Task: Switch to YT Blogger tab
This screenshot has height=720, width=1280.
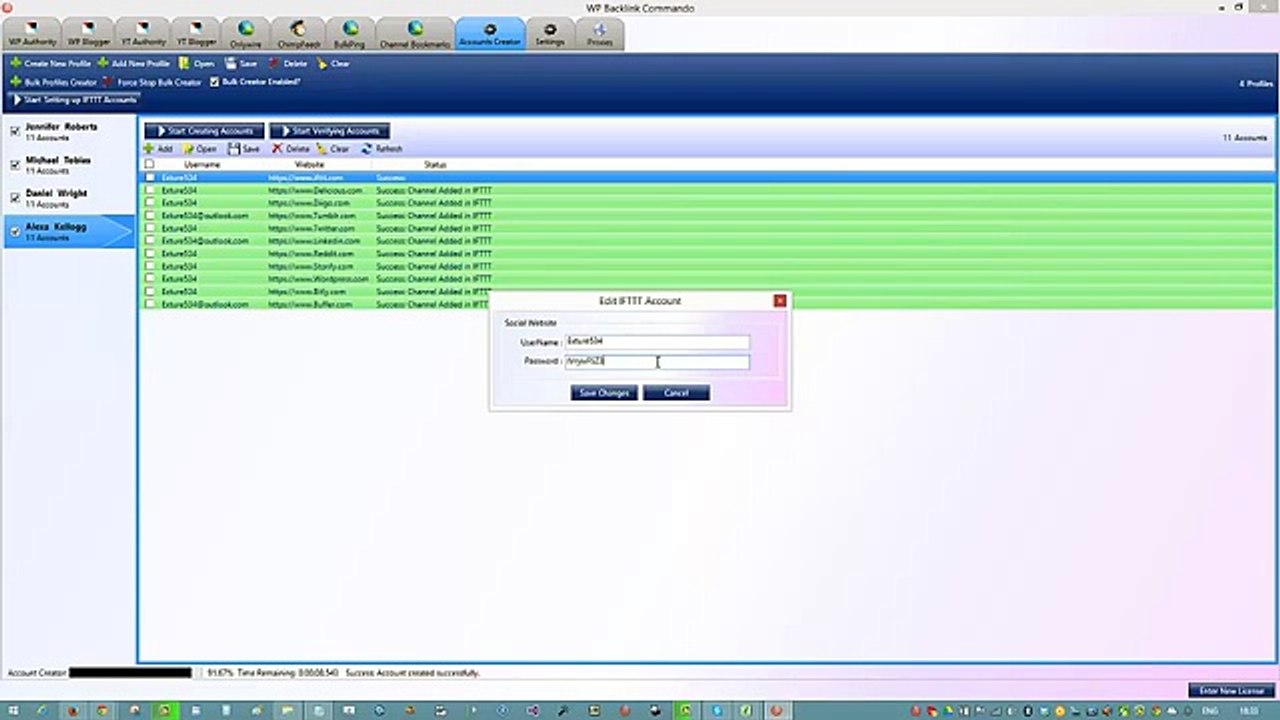Action: tap(196, 33)
